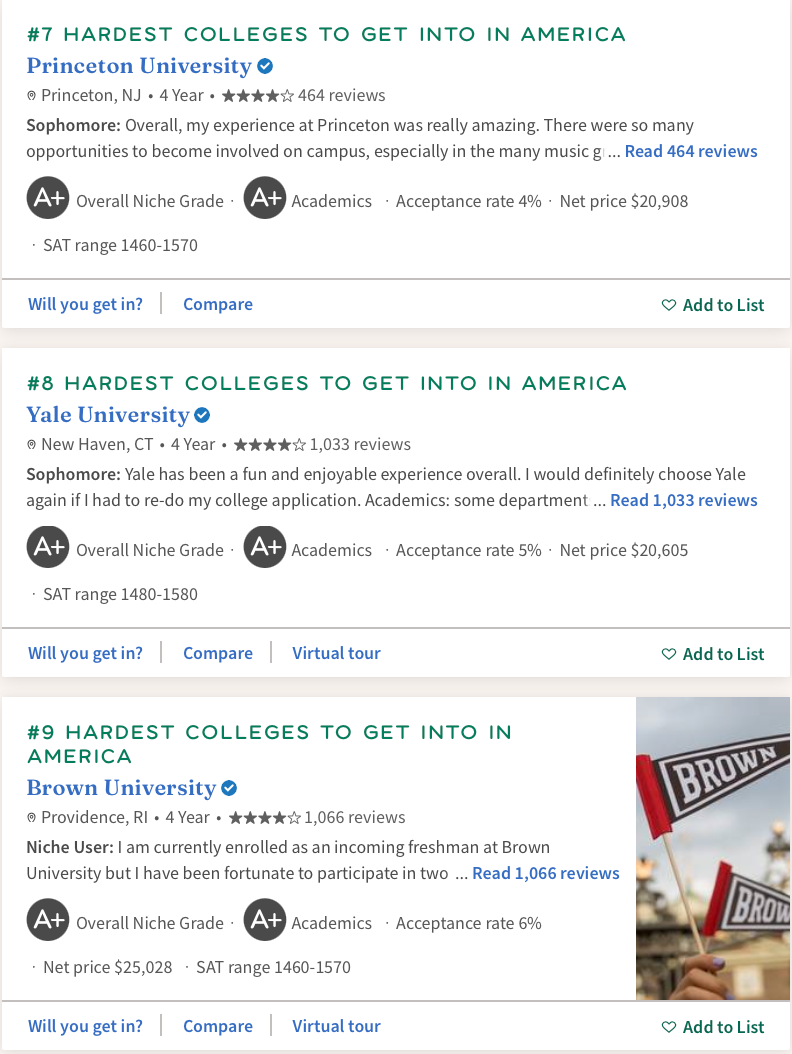Viewport: 792px width, 1054px height.
Task: Click Yale's Academics A+ grade badge
Action: (265, 547)
